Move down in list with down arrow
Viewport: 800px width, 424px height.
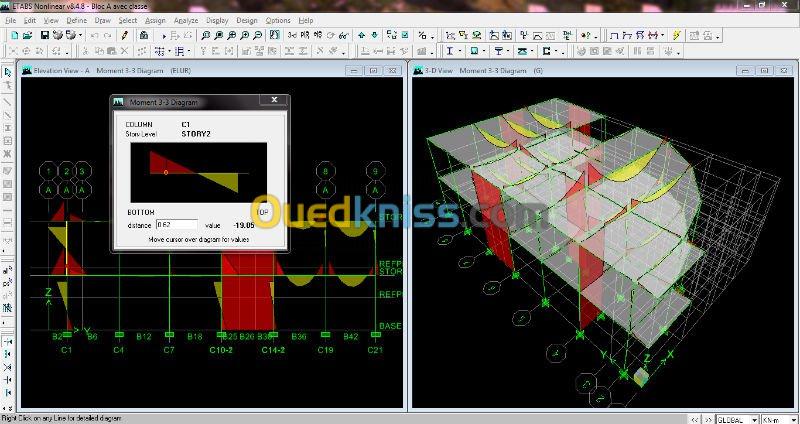[x=374, y=35]
